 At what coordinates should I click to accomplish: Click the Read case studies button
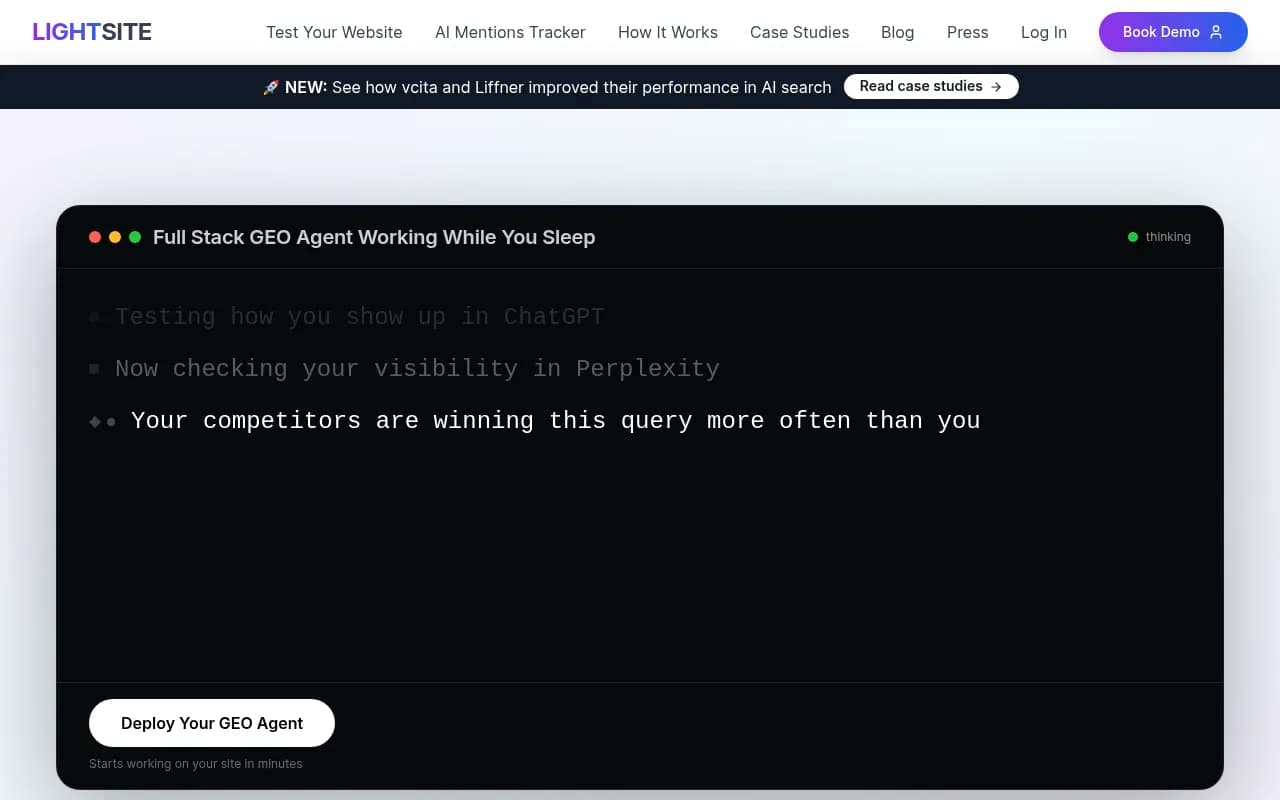[x=930, y=86]
